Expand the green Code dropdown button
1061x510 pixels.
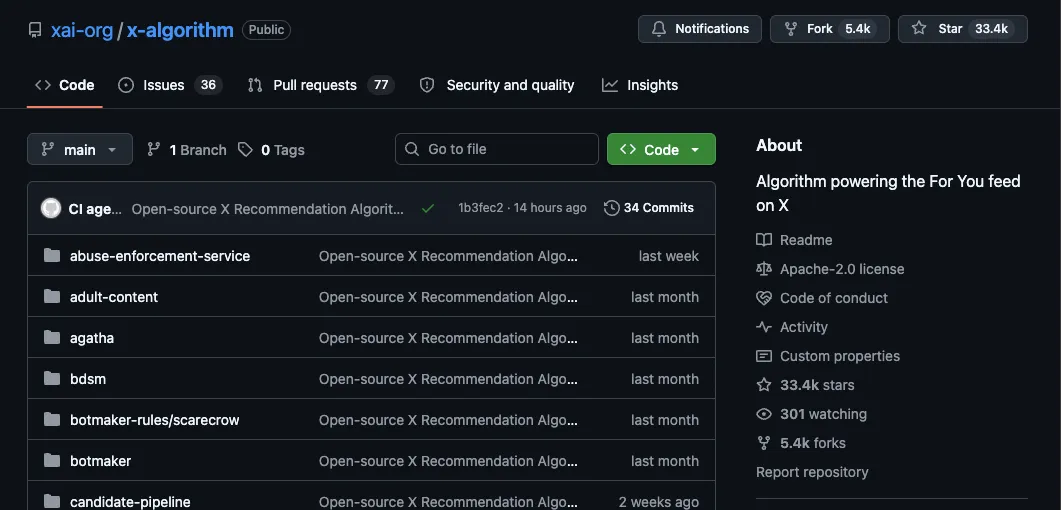(x=661, y=149)
